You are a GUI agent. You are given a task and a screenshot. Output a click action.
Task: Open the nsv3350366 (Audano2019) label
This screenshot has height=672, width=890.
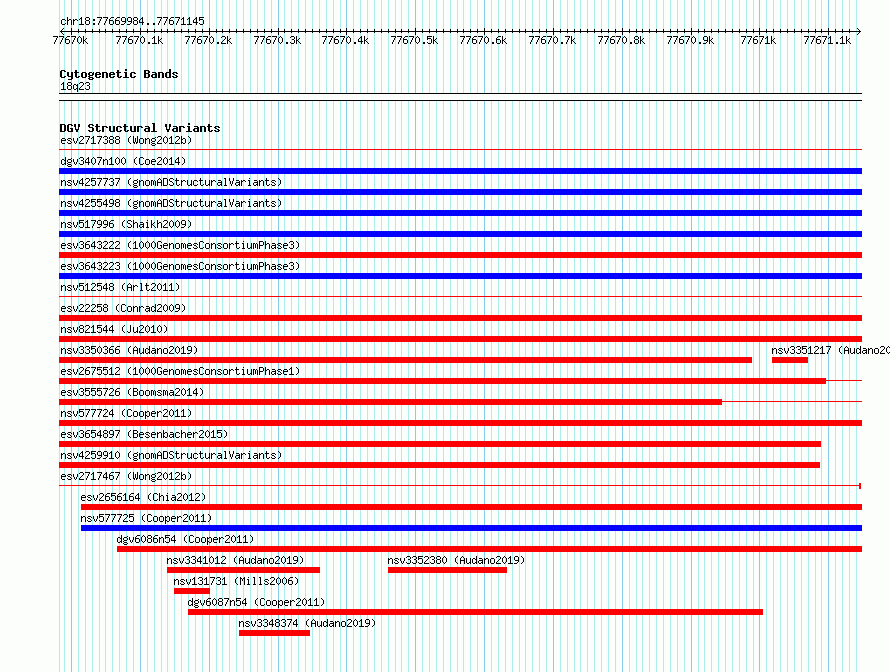(x=129, y=350)
